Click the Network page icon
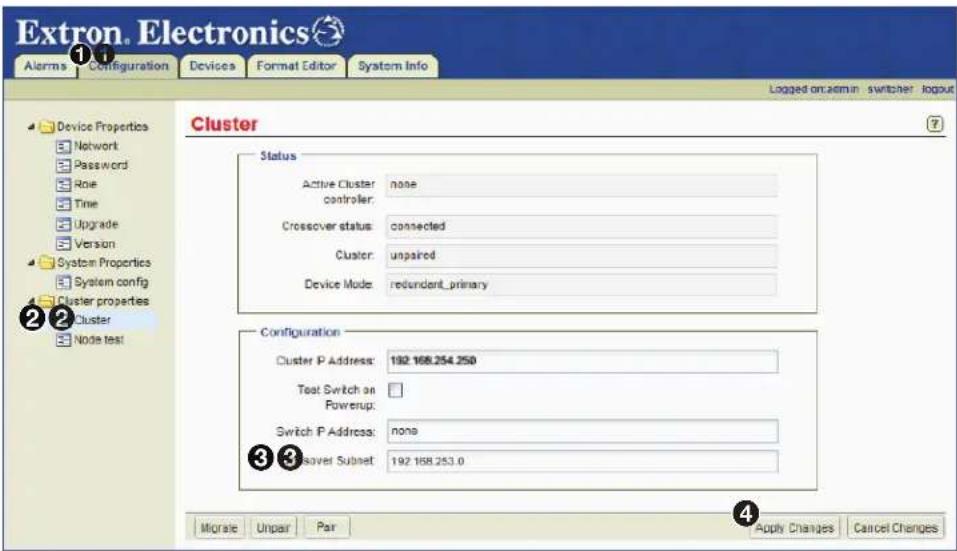The width and height of the screenshot is (957, 551). click(x=63, y=146)
